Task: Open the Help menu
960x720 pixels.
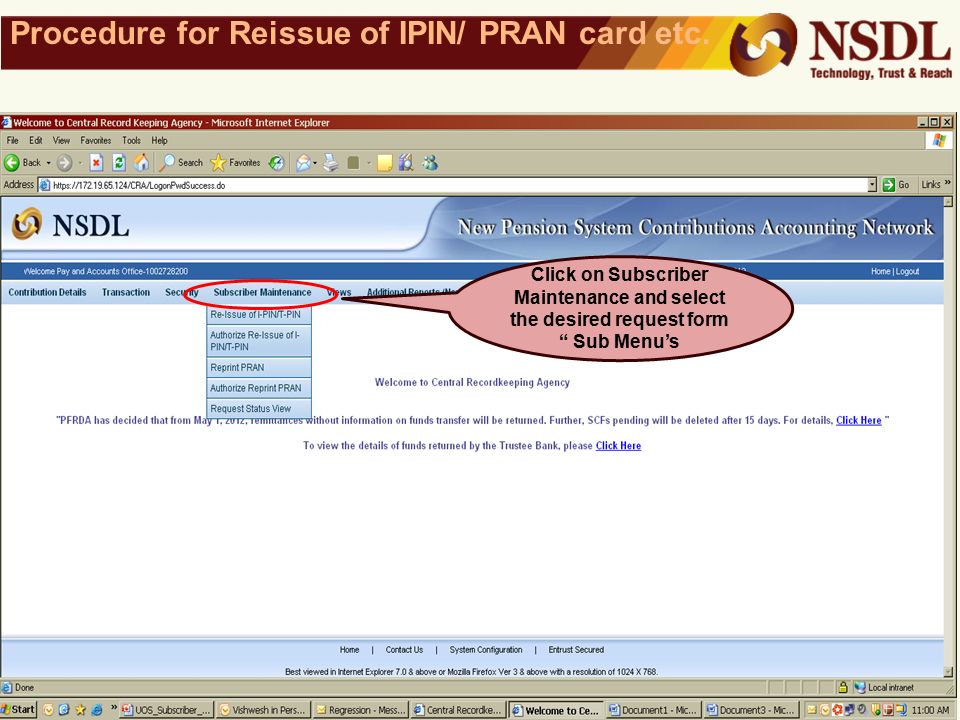Action: [159, 140]
